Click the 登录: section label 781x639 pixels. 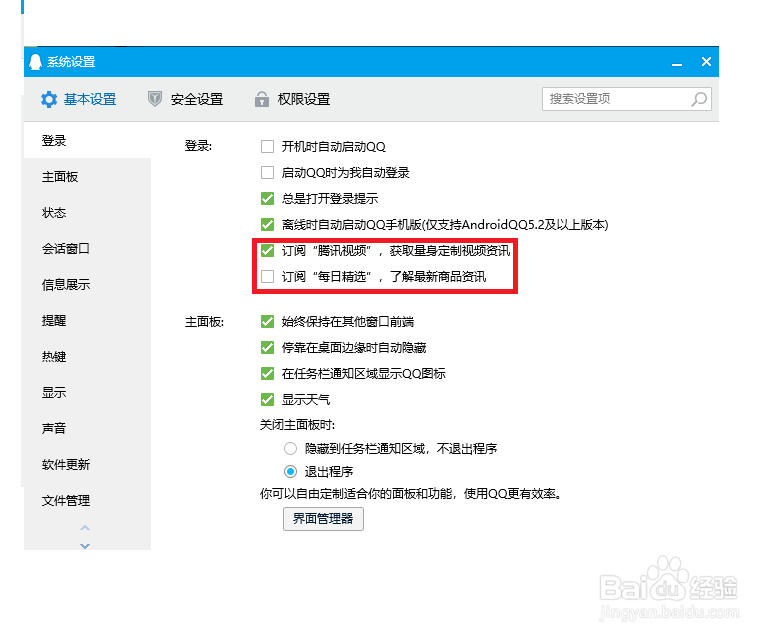(198, 146)
